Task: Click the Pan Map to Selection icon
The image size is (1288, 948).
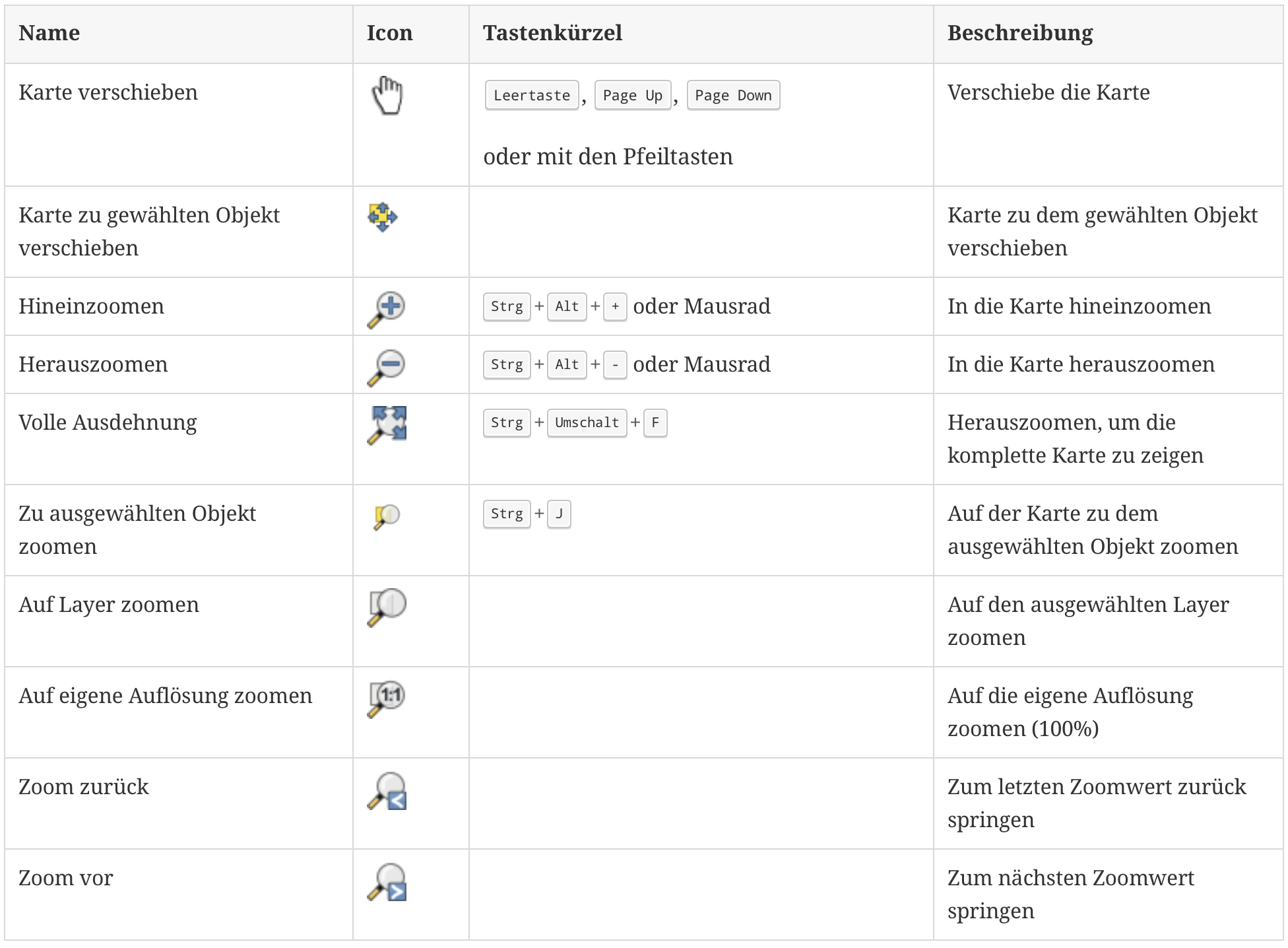Action: (x=383, y=217)
